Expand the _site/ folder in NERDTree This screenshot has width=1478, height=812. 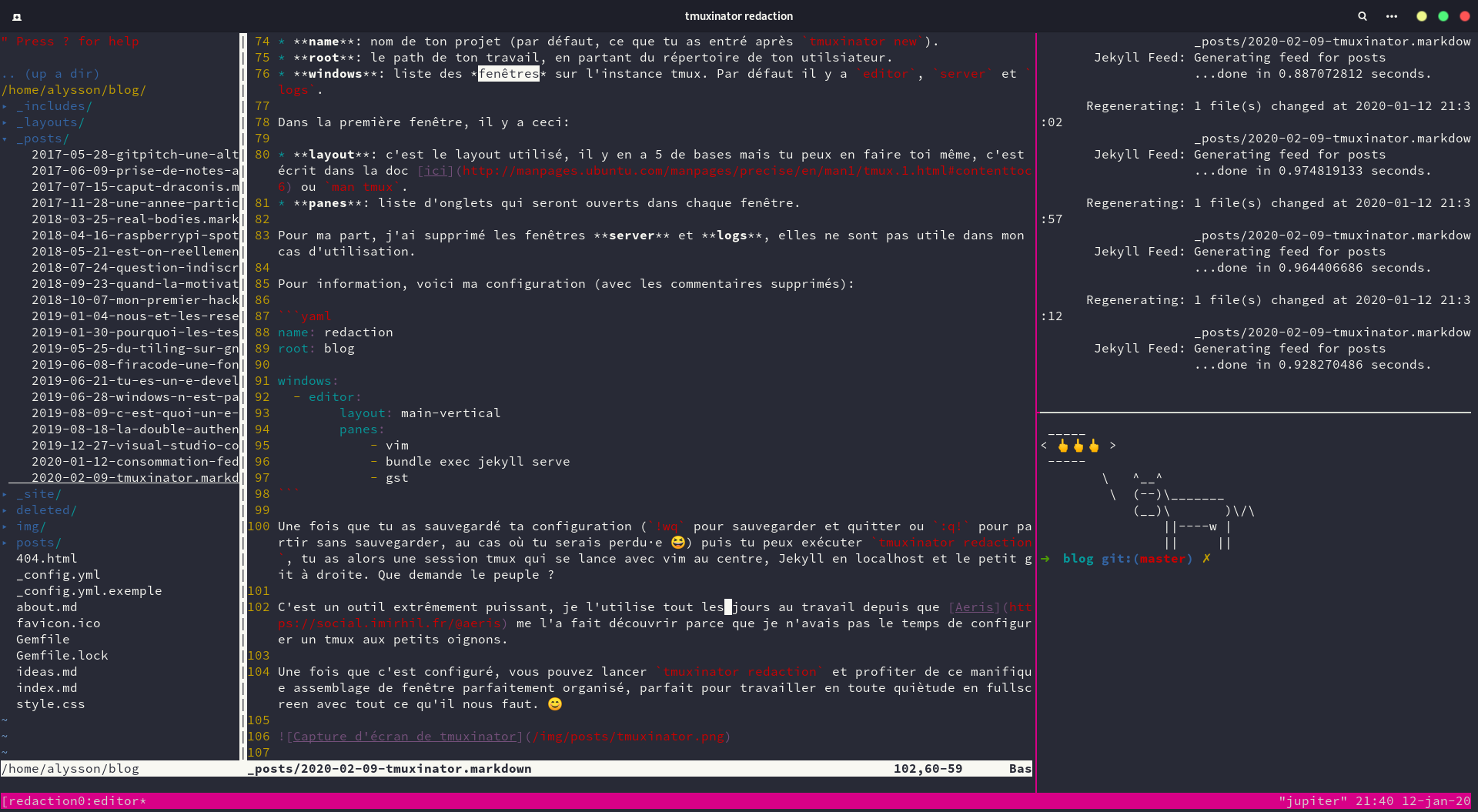tap(38, 494)
